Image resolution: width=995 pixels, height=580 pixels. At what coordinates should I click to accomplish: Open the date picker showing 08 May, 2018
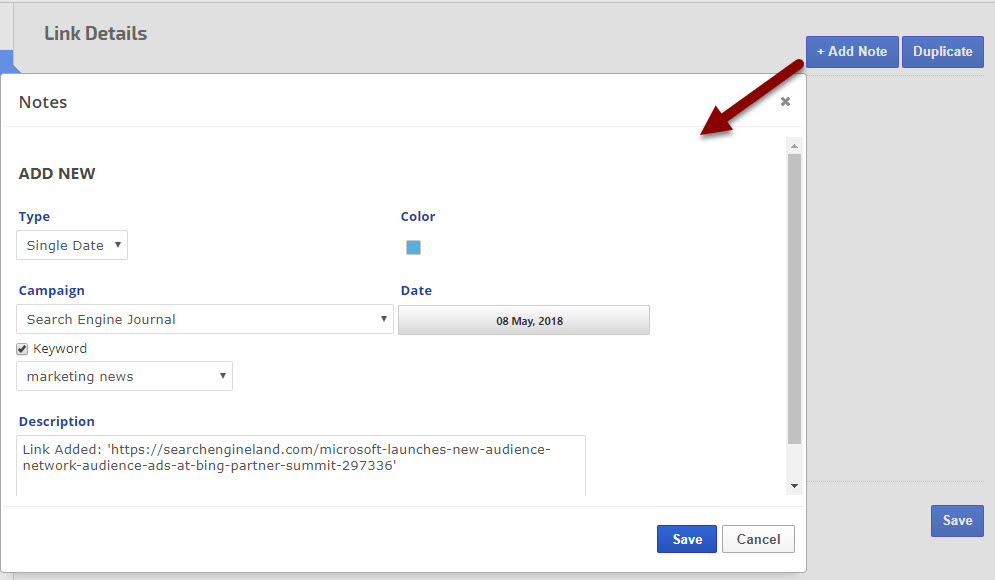(x=524, y=321)
